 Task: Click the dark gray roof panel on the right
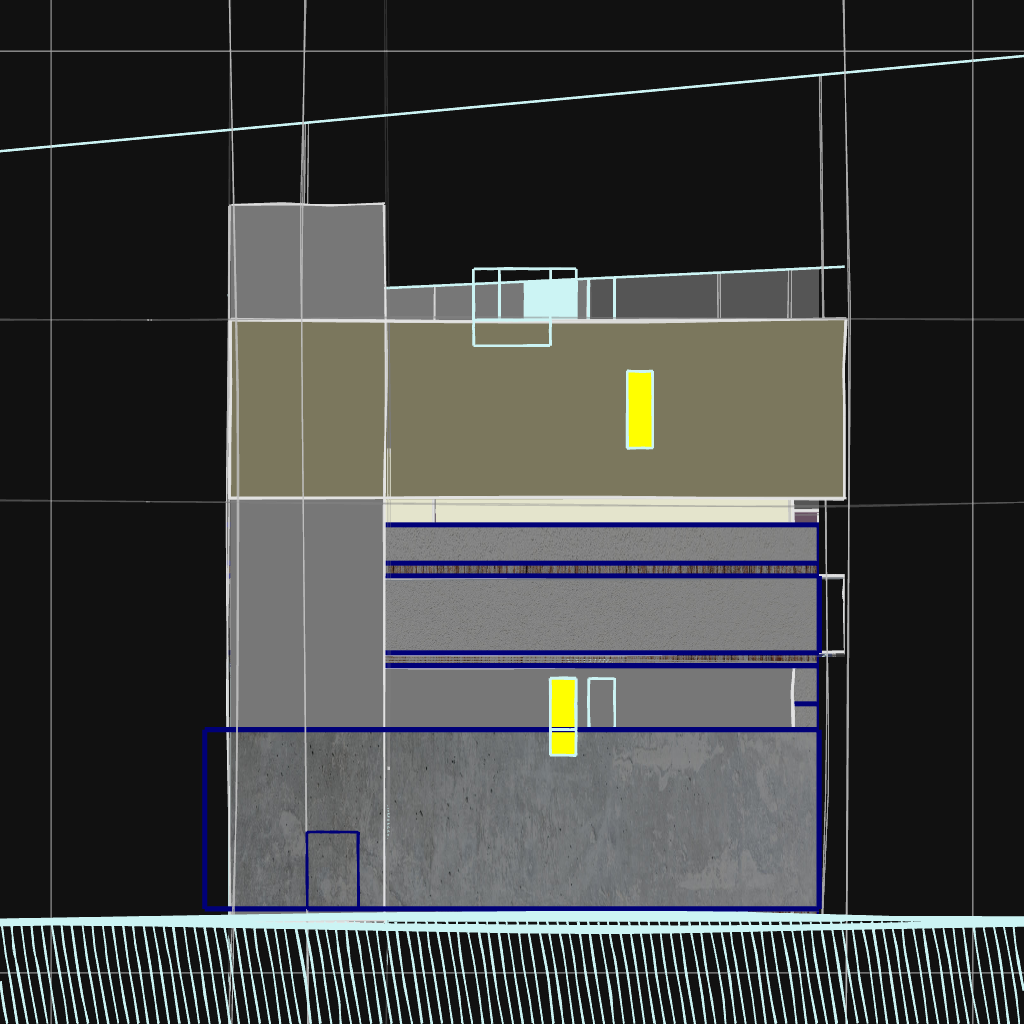tap(754, 296)
